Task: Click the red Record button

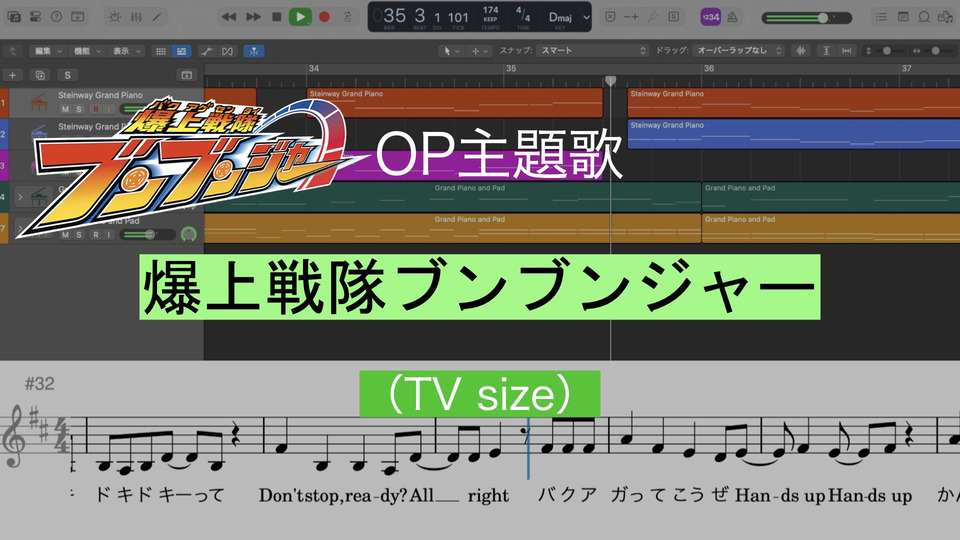Action: [x=324, y=17]
